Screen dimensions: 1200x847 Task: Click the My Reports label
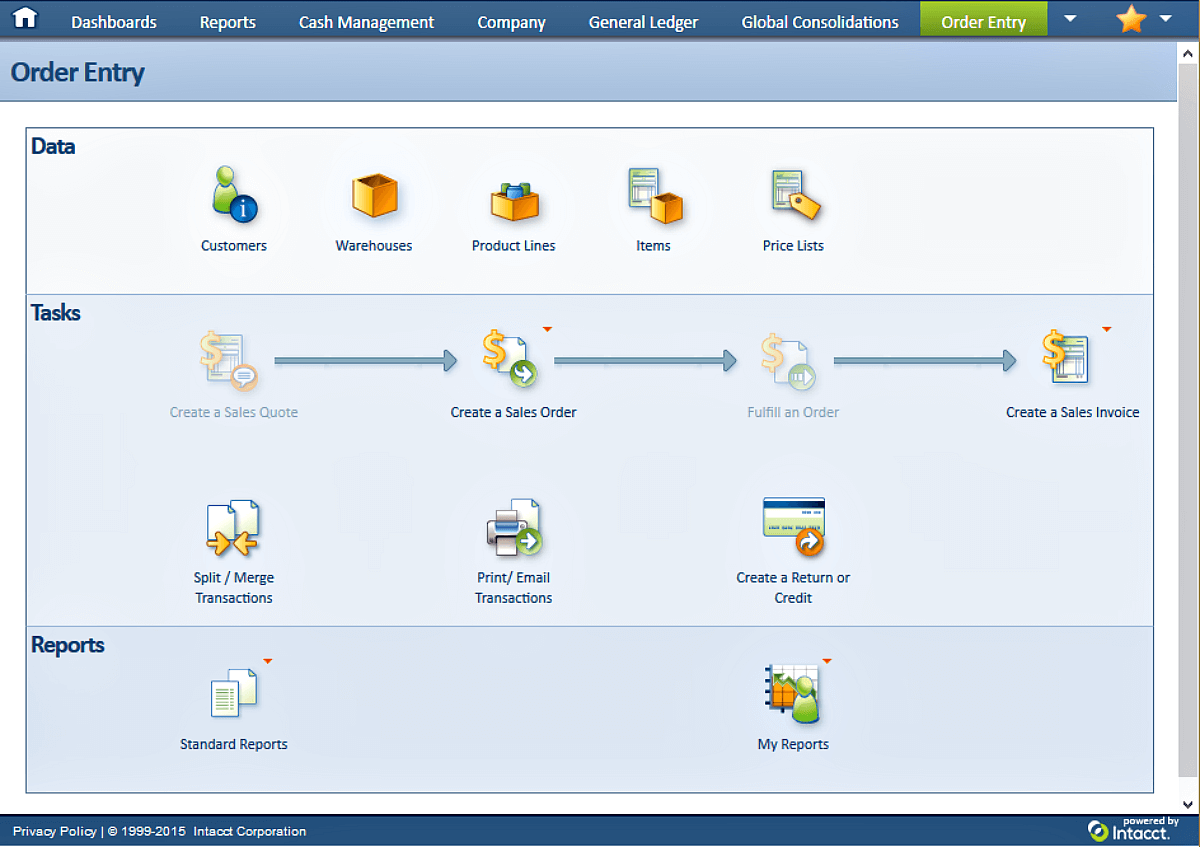[794, 744]
